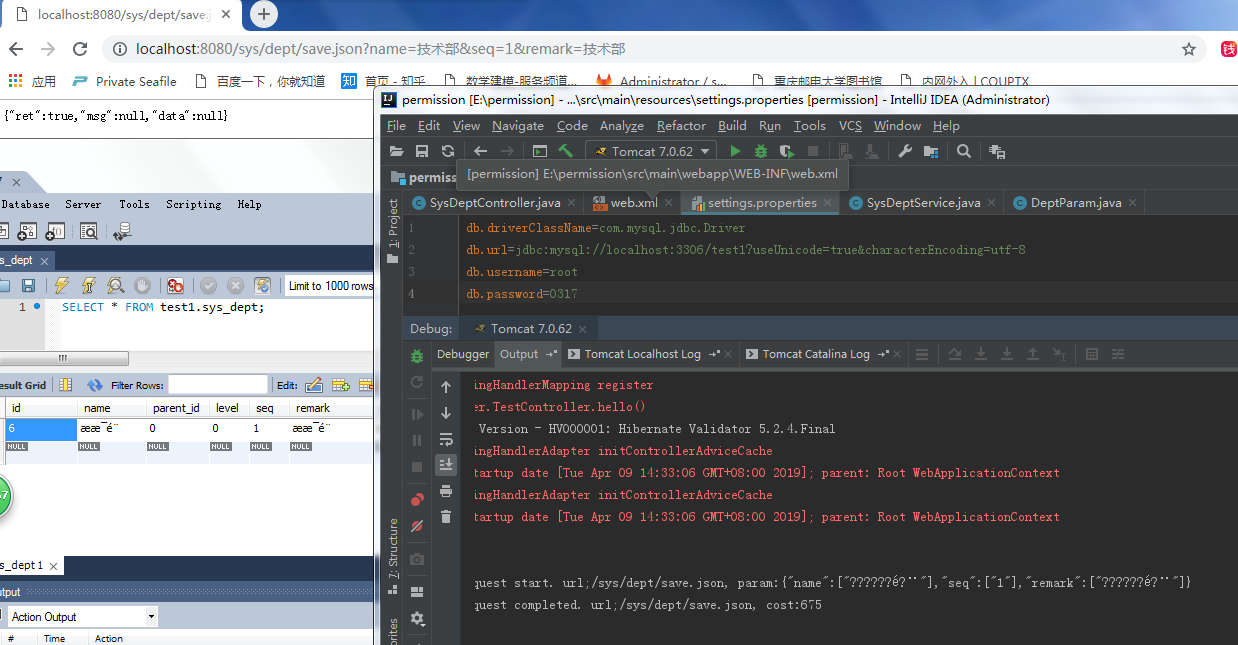This screenshot has width=1238, height=645.
Task: Toggle soft-wrap in the console output
Action: (x=446, y=438)
